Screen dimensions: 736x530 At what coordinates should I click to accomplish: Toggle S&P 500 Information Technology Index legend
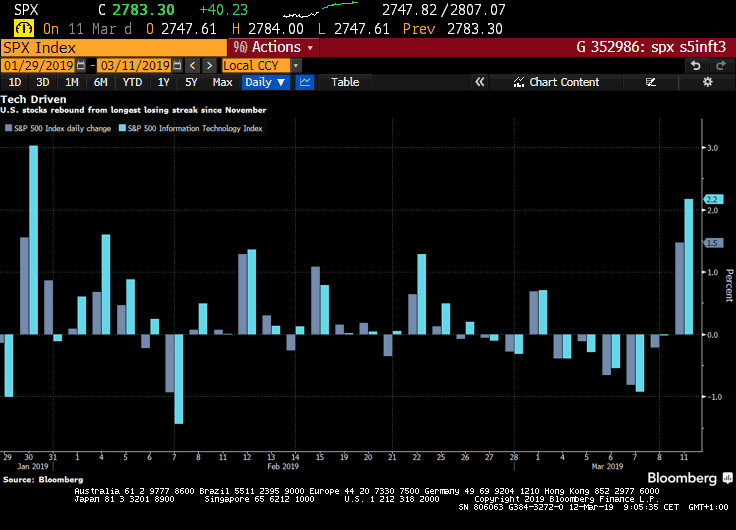tap(190, 128)
